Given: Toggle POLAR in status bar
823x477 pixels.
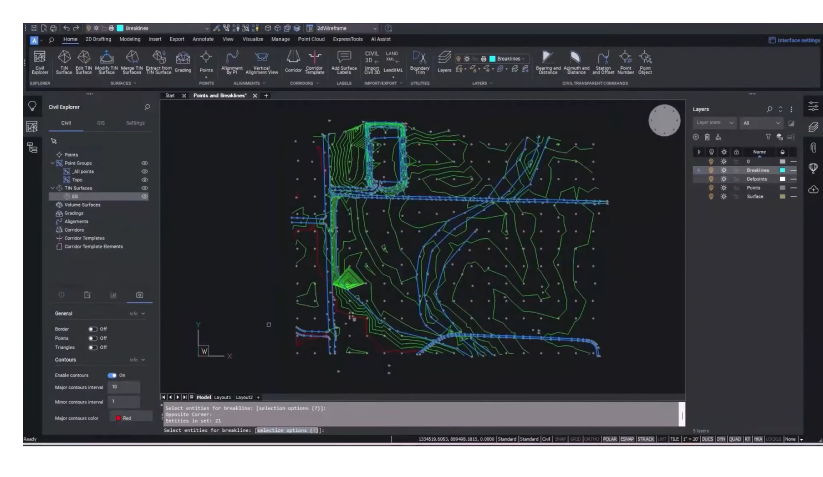Looking at the screenshot, I should pos(610,439).
